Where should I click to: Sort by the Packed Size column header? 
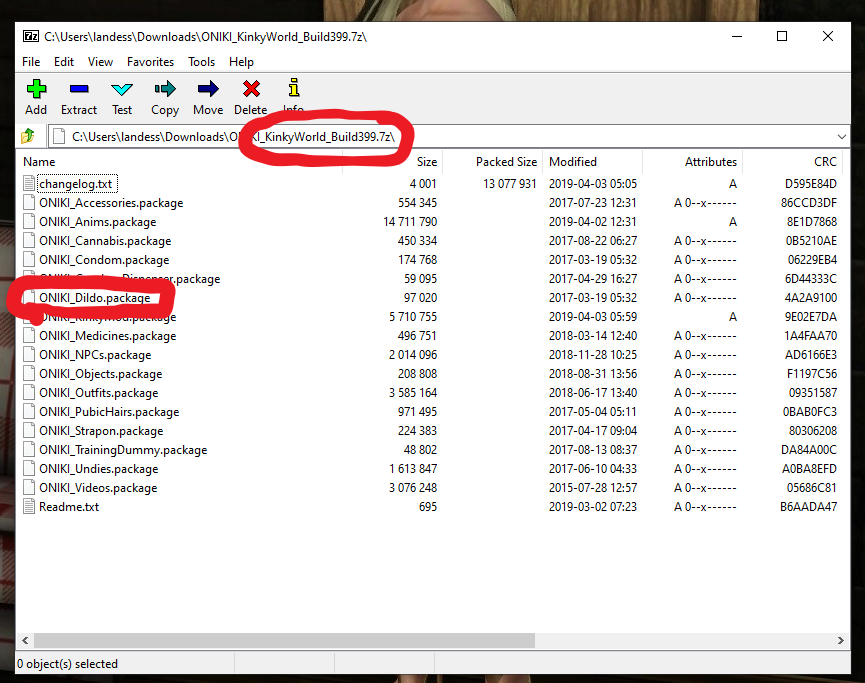pos(493,162)
